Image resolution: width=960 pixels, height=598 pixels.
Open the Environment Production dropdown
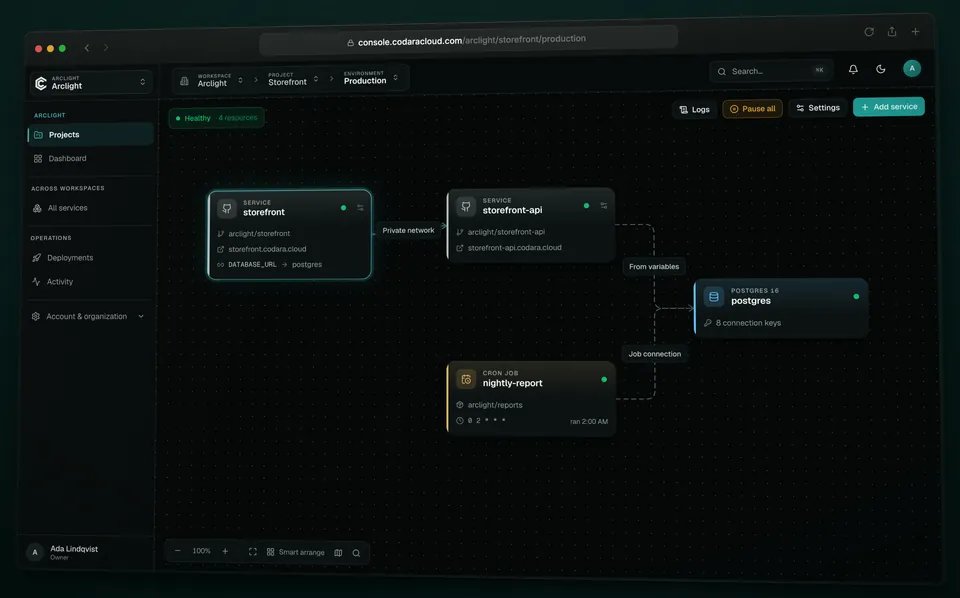(370, 78)
